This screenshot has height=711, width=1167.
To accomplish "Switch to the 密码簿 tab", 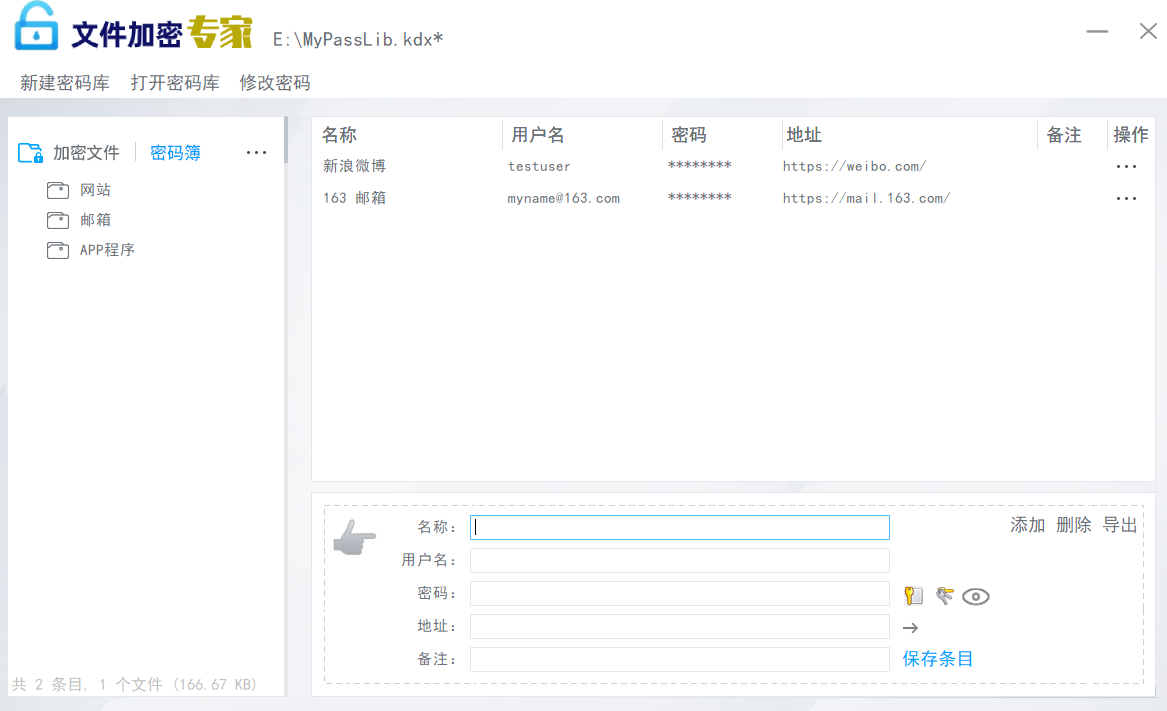I will pos(175,153).
